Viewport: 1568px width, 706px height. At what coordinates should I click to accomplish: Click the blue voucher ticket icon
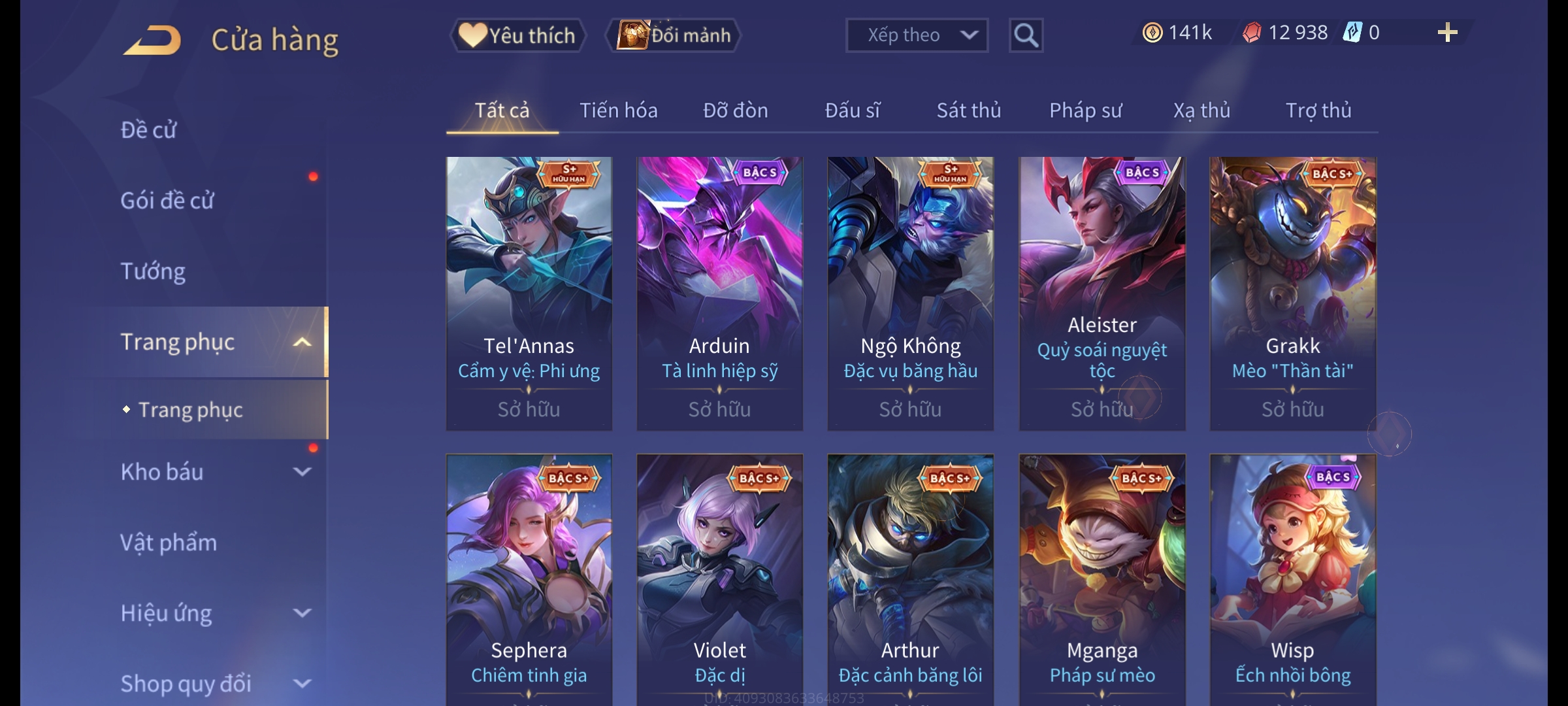click(1352, 33)
